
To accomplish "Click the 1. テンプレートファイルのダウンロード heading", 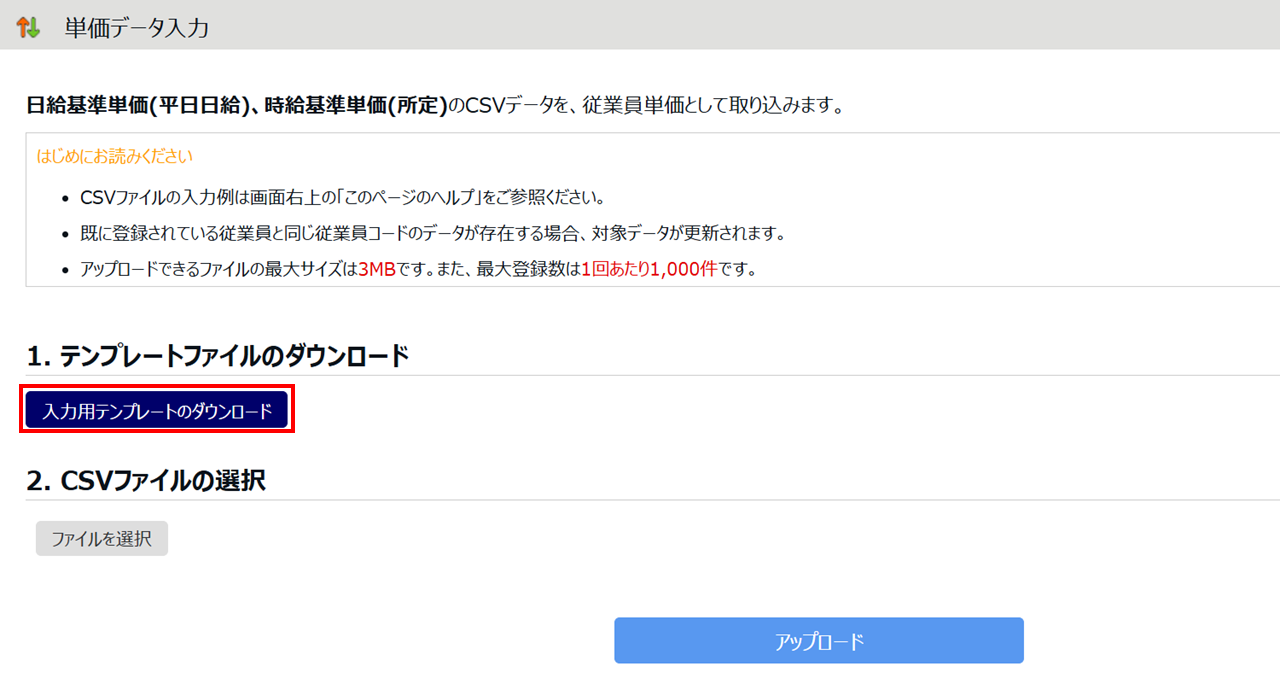I will (x=218, y=356).
